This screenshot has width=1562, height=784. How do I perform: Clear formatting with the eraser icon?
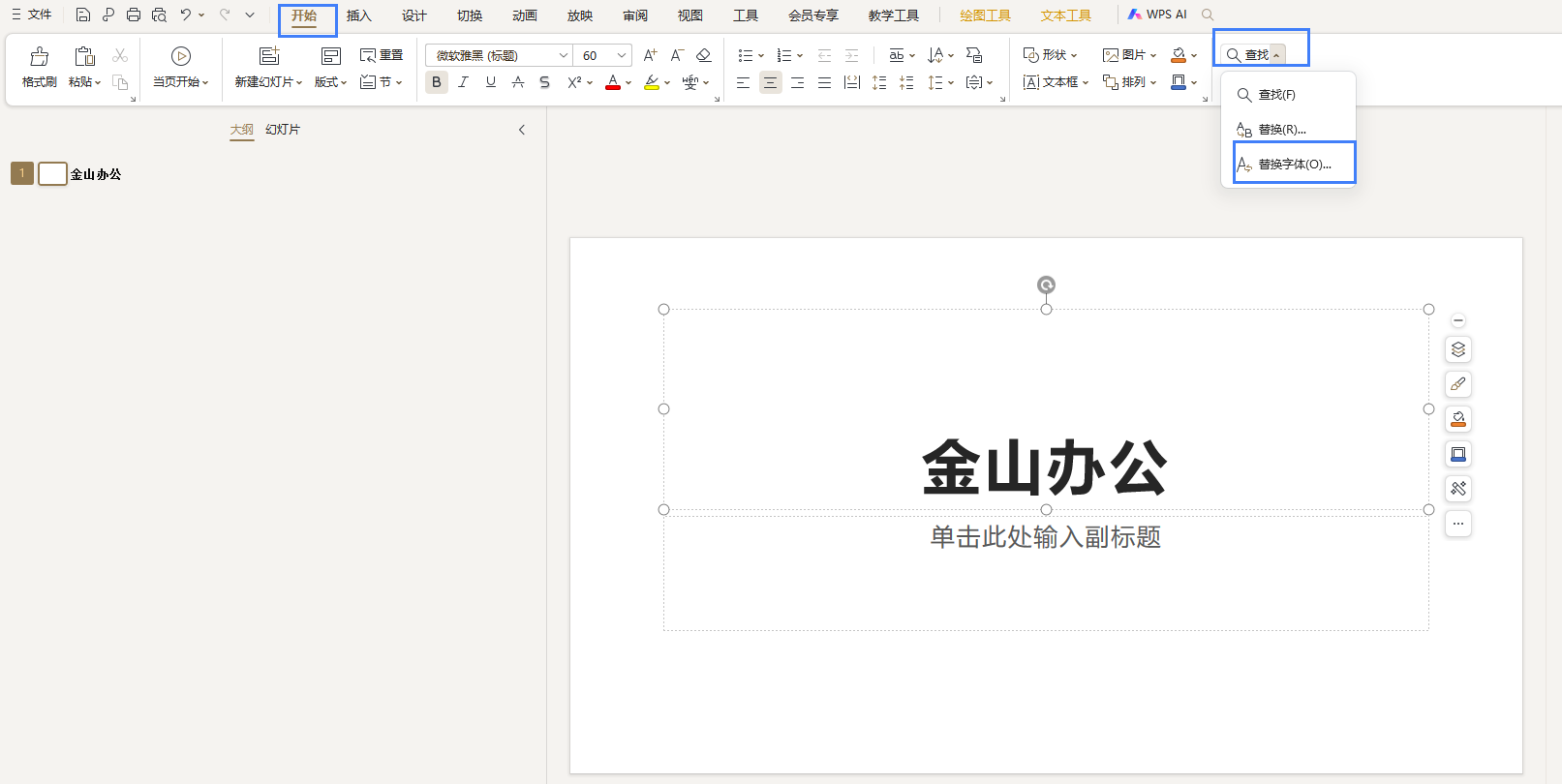point(704,55)
